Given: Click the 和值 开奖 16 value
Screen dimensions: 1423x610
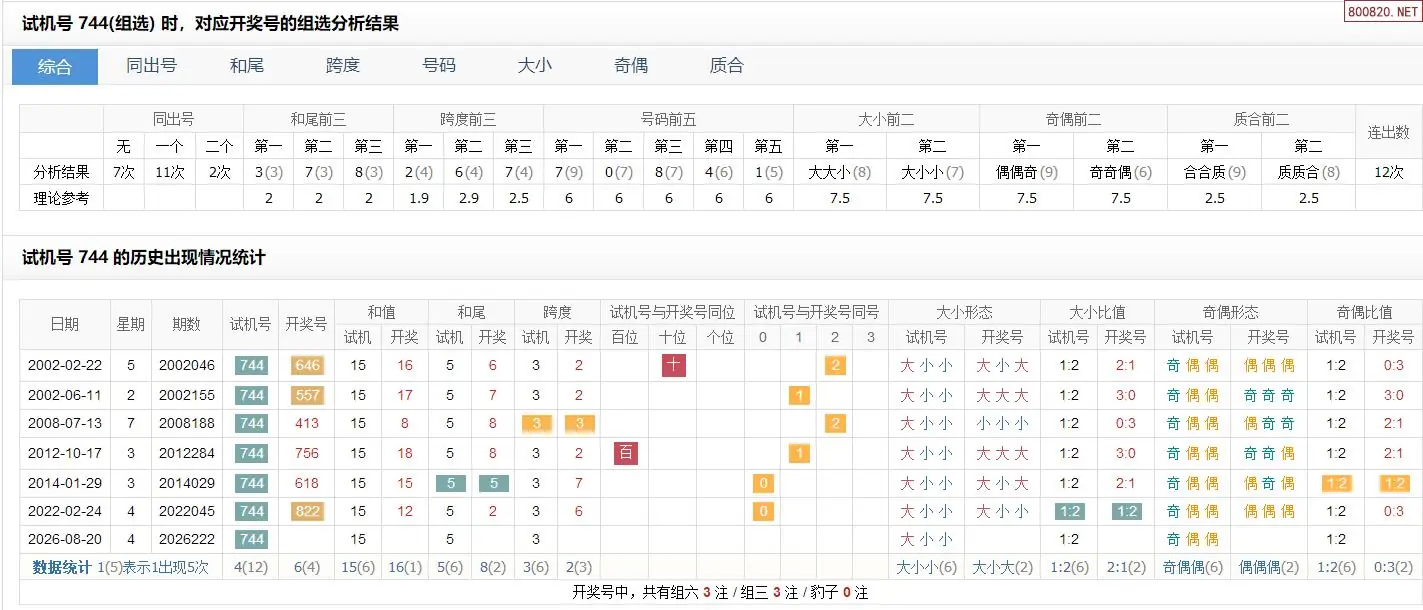Looking at the screenshot, I should 405,365.
